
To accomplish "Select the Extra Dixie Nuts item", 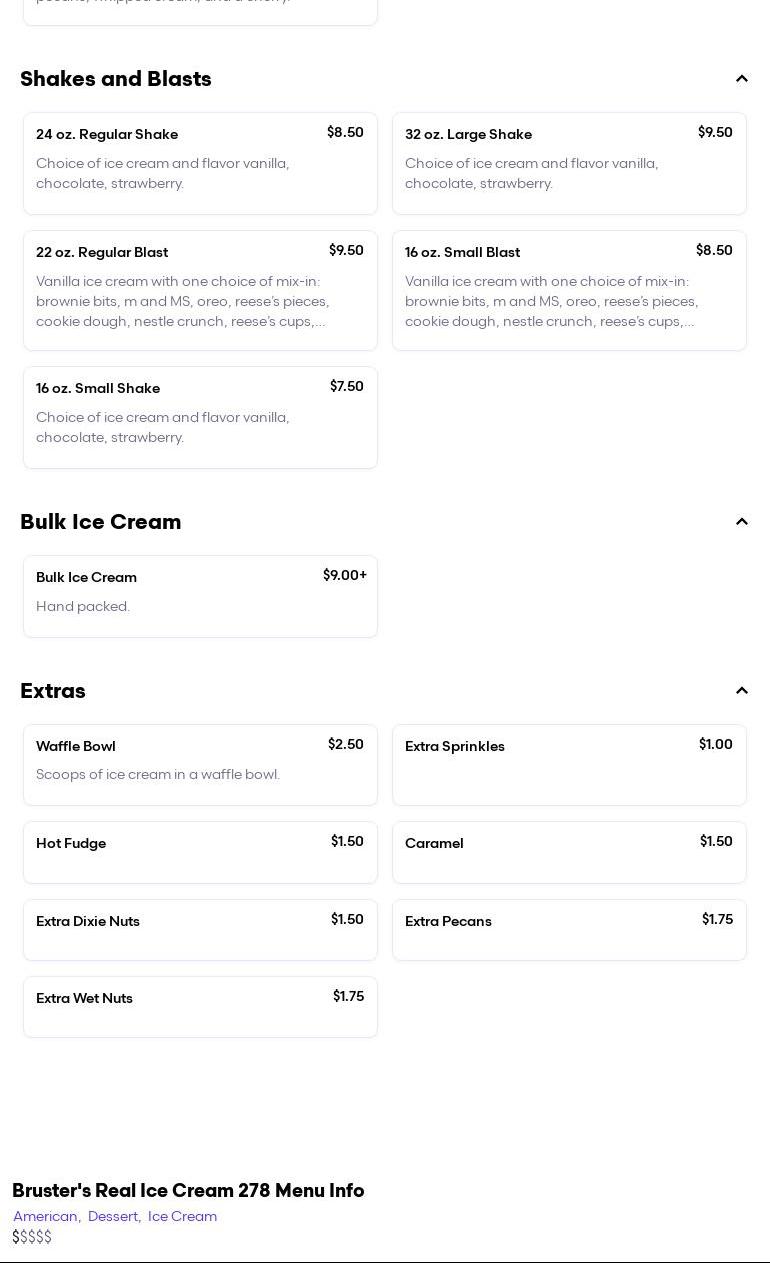I will (200, 930).
